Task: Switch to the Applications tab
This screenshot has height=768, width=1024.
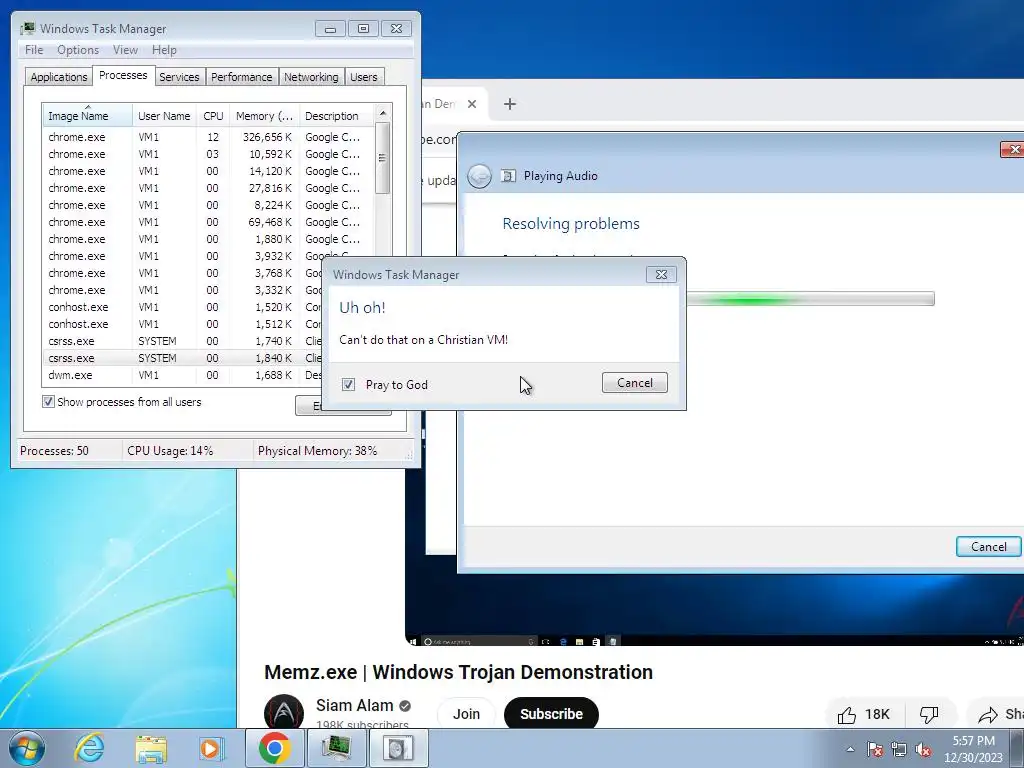Action: click(x=59, y=77)
